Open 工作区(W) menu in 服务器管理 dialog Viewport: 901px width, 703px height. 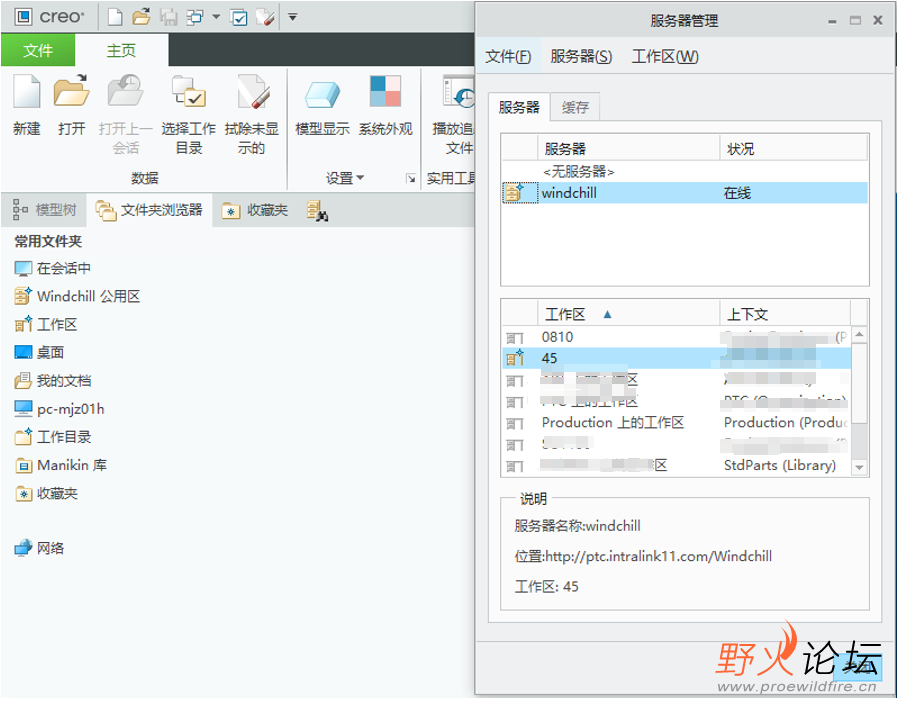pyautogui.click(x=665, y=56)
